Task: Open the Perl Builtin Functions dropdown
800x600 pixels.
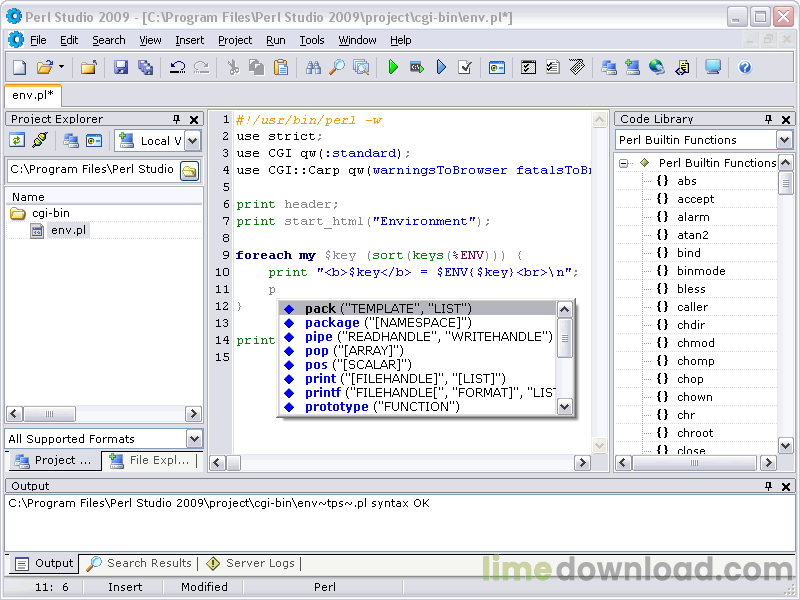Action: tap(784, 140)
